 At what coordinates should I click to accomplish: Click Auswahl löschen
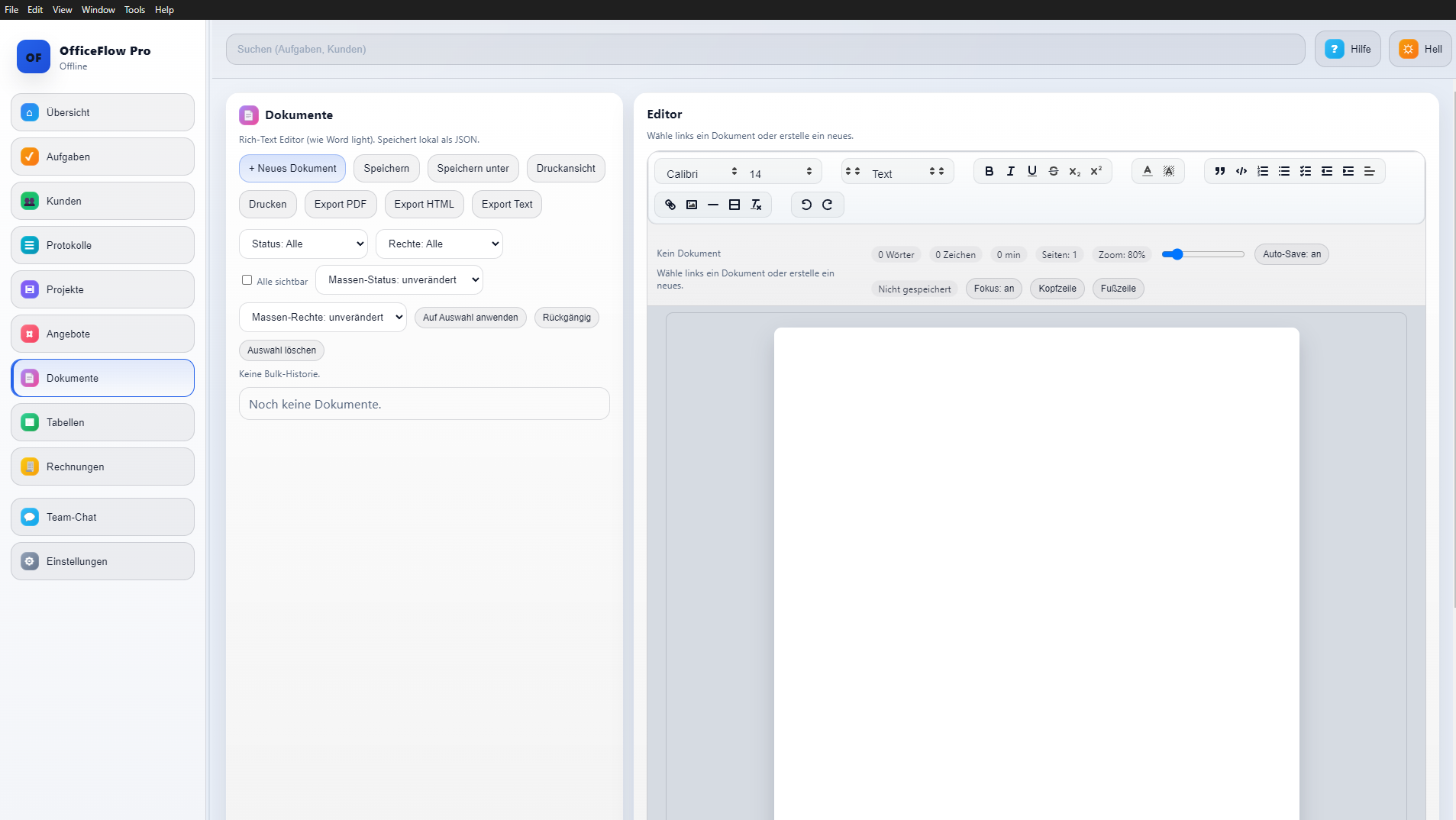tap(282, 350)
